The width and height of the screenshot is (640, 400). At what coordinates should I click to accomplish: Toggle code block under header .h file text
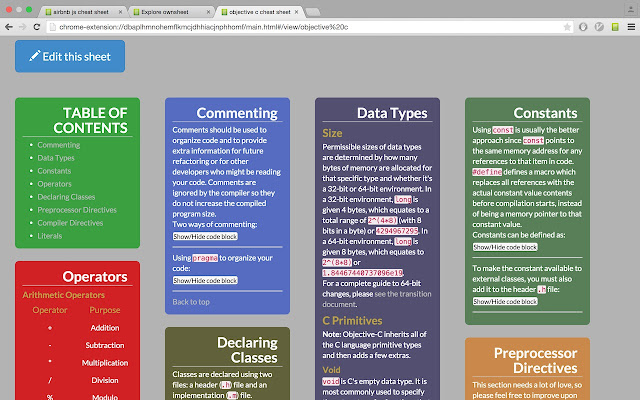[x=505, y=301]
